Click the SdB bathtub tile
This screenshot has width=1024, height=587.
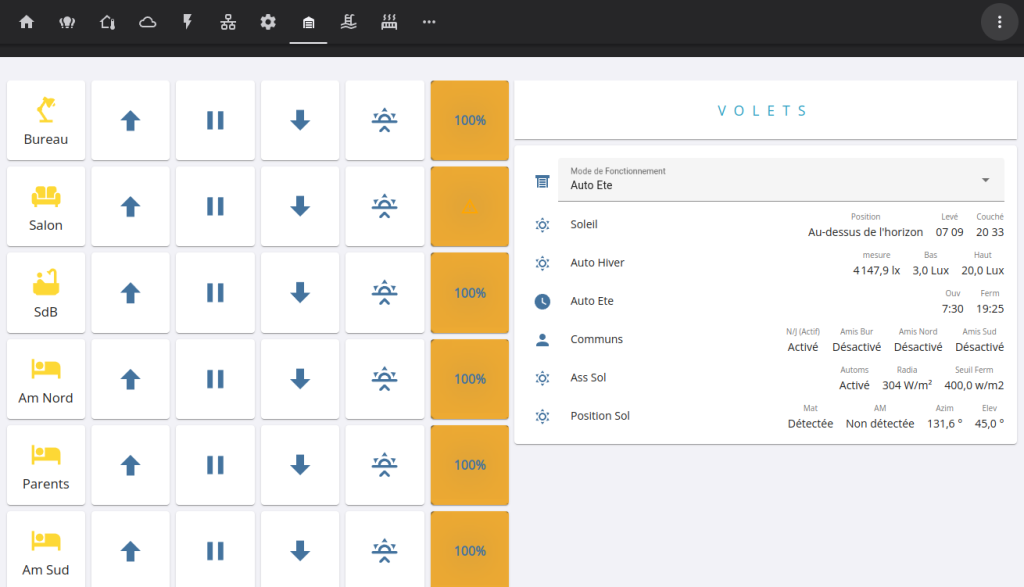[x=46, y=293]
